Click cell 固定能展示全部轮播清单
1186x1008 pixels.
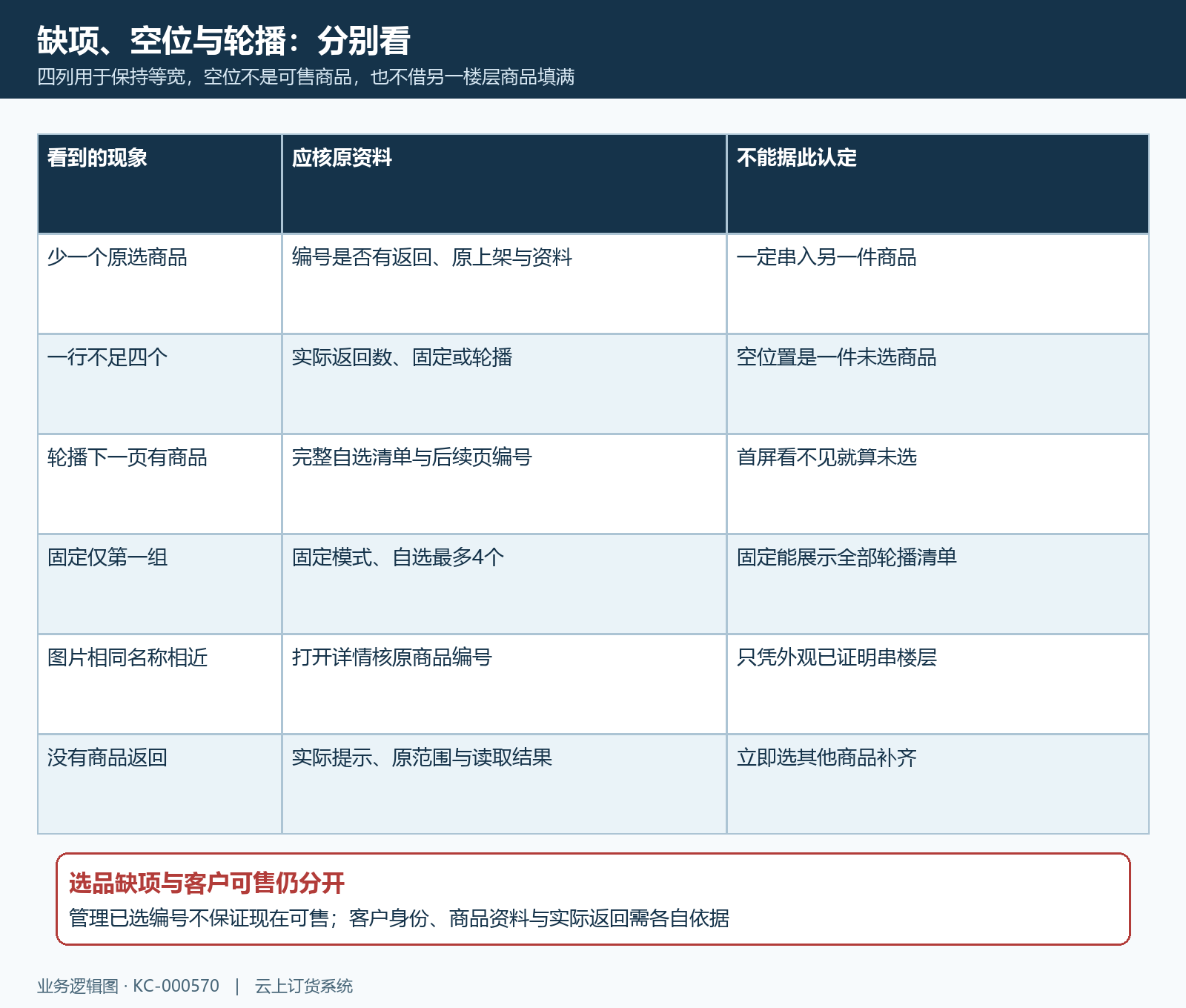tap(938, 584)
